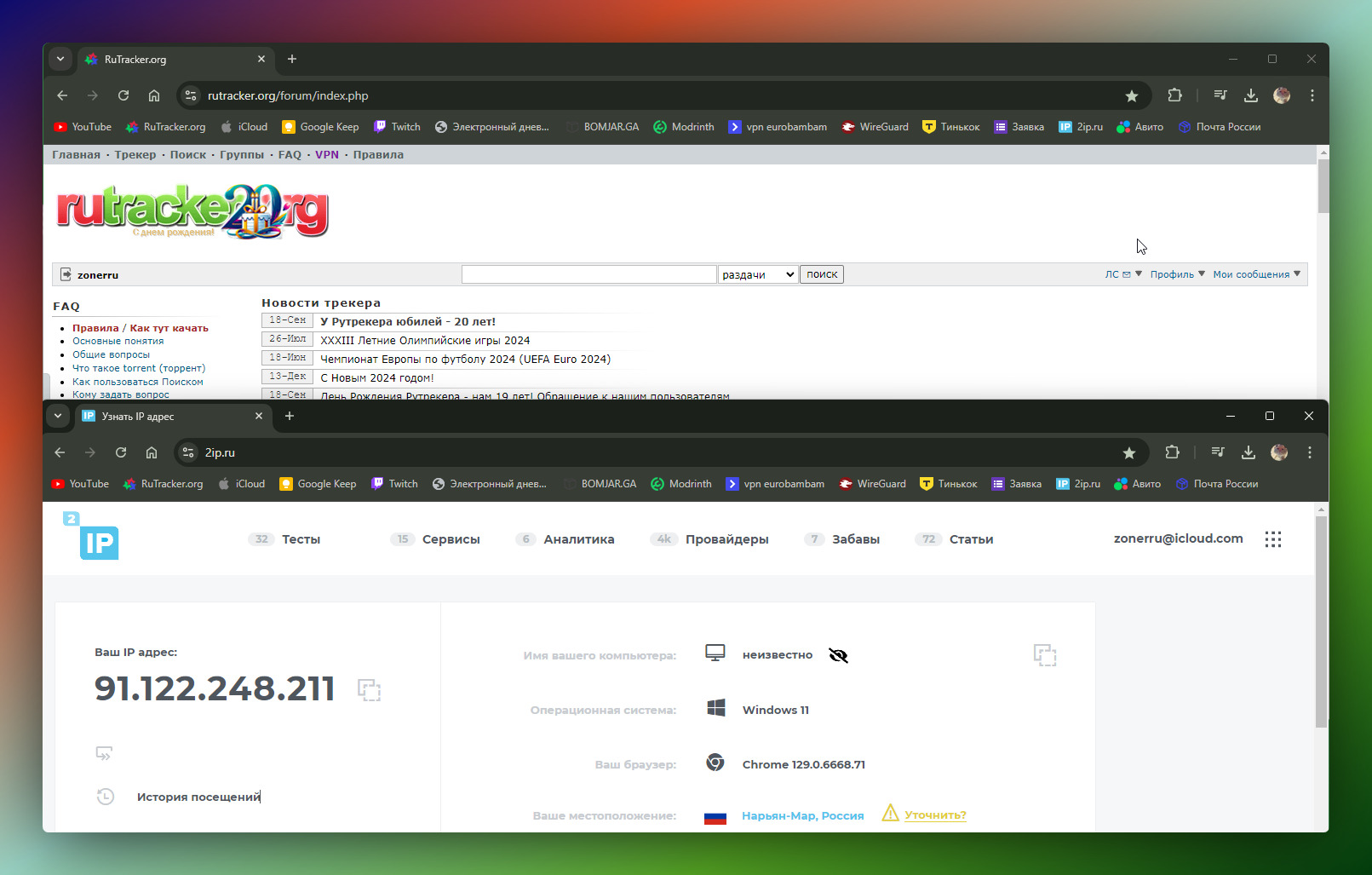Open zonerru@icloud.com account link
Image resolution: width=1372 pixels, height=875 pixels.
tap(1179, 538)
